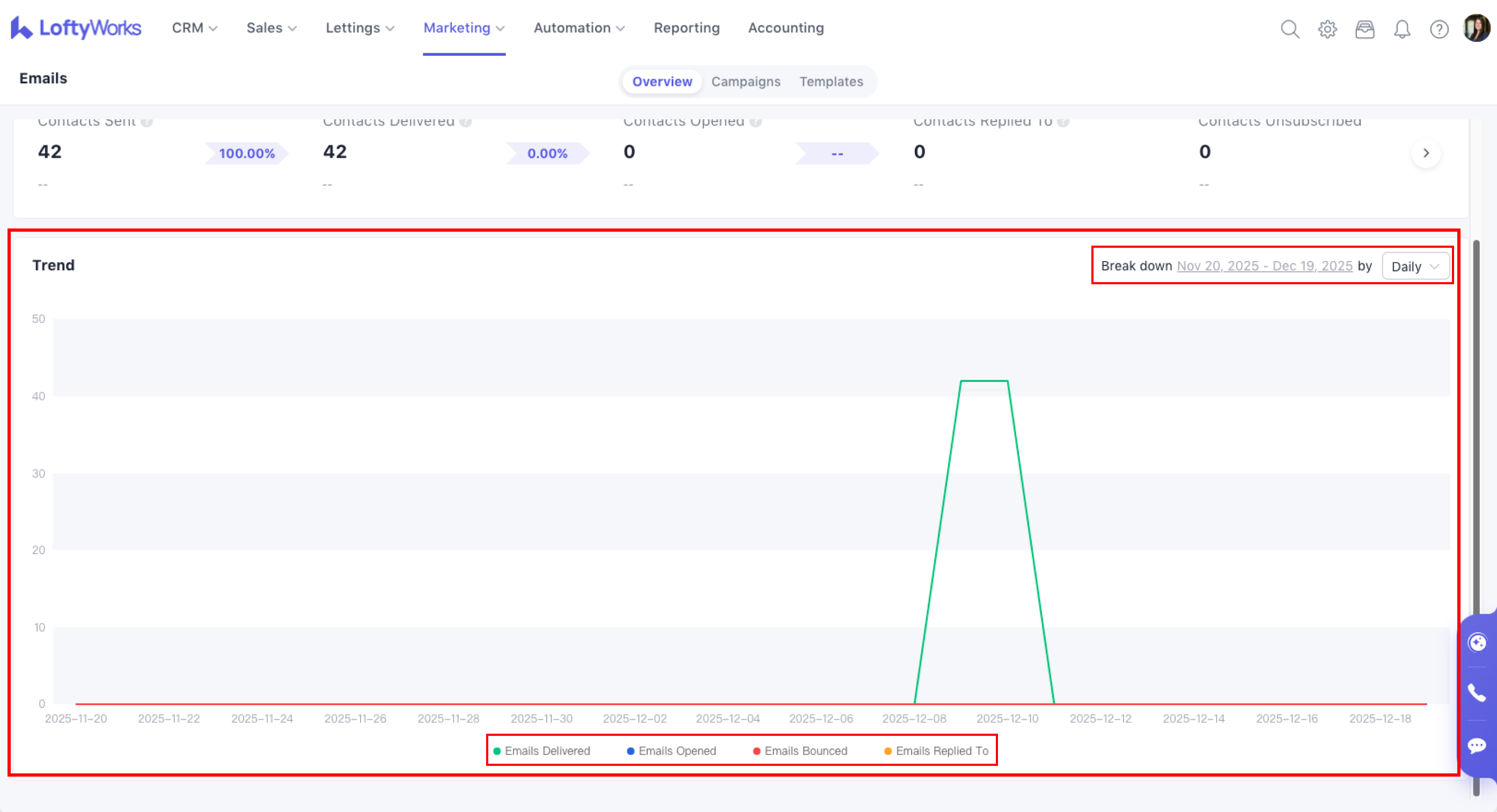Switch to the Templates tab
This screenshot has height=812, width=1497.
point(831,82)
